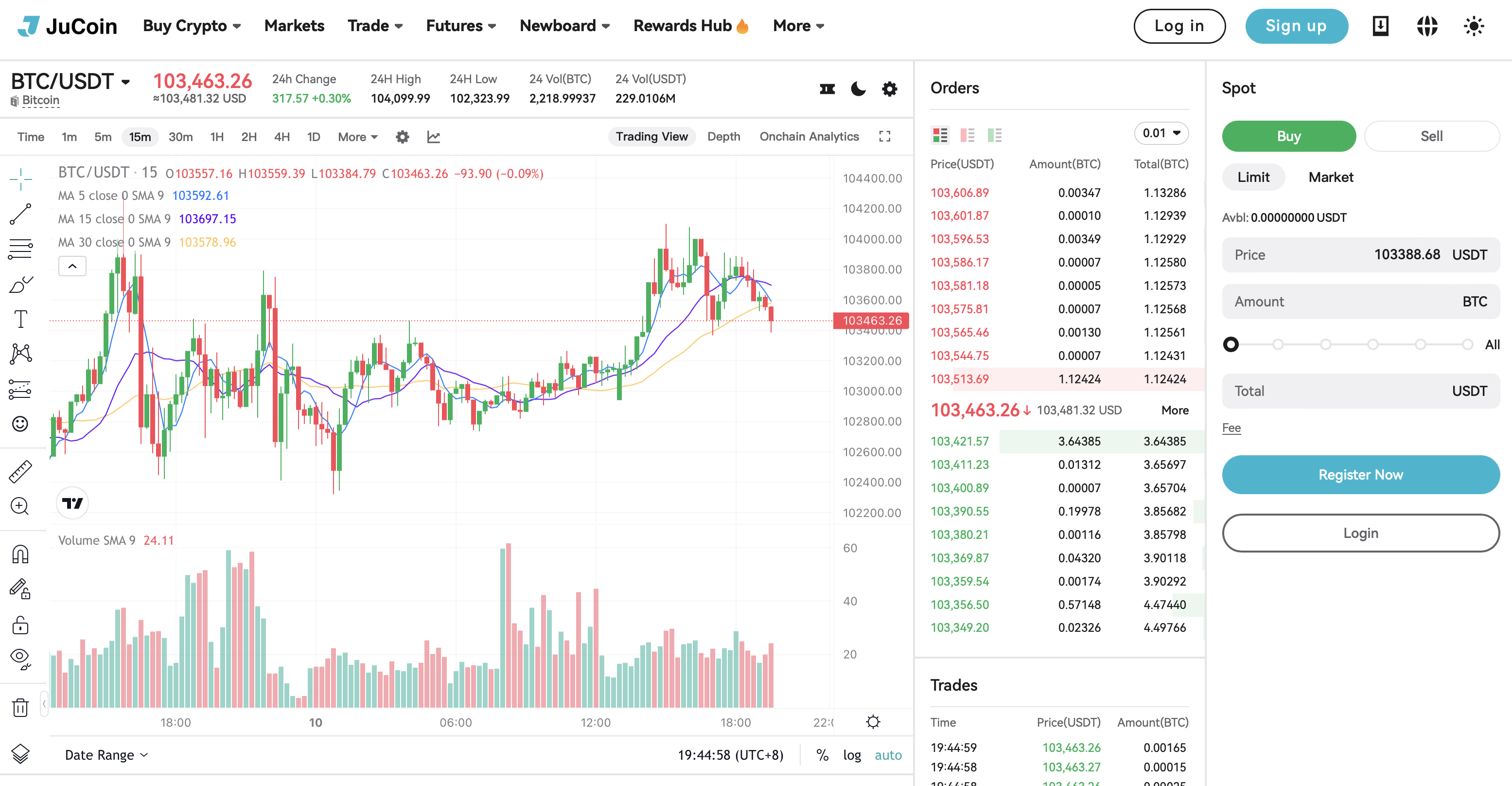Activate the zoom in tool

tap(20, 506)
